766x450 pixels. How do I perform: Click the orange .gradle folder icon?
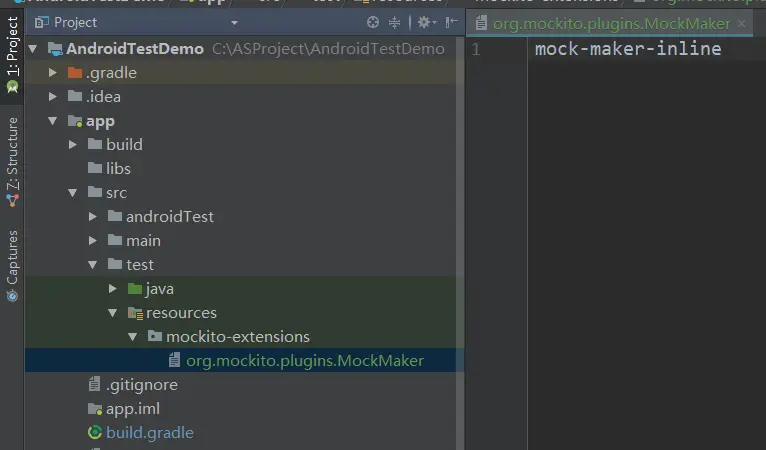pos(75,73)
